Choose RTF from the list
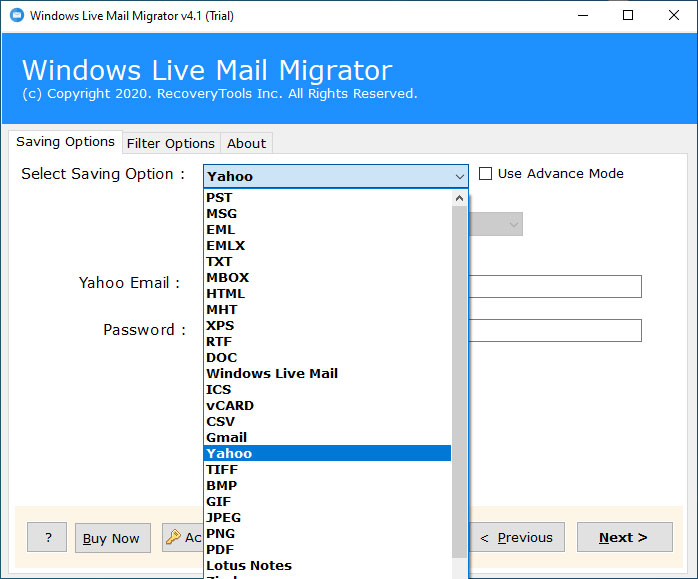Screen dimensions: 698x579 click(x=328, y=342)
